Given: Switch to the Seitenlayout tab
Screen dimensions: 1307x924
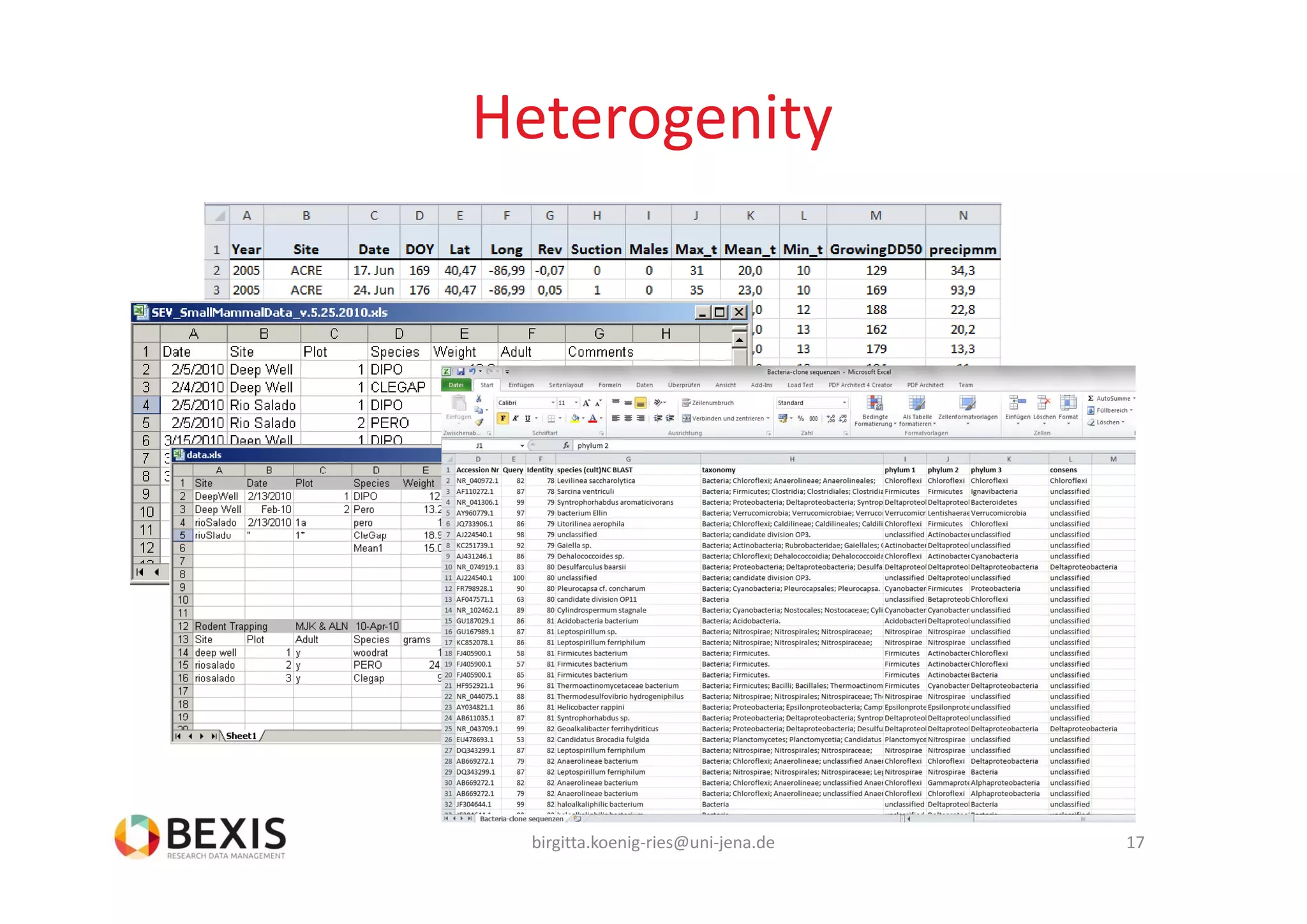Looking at the screenshot, I should click(565, 385).
